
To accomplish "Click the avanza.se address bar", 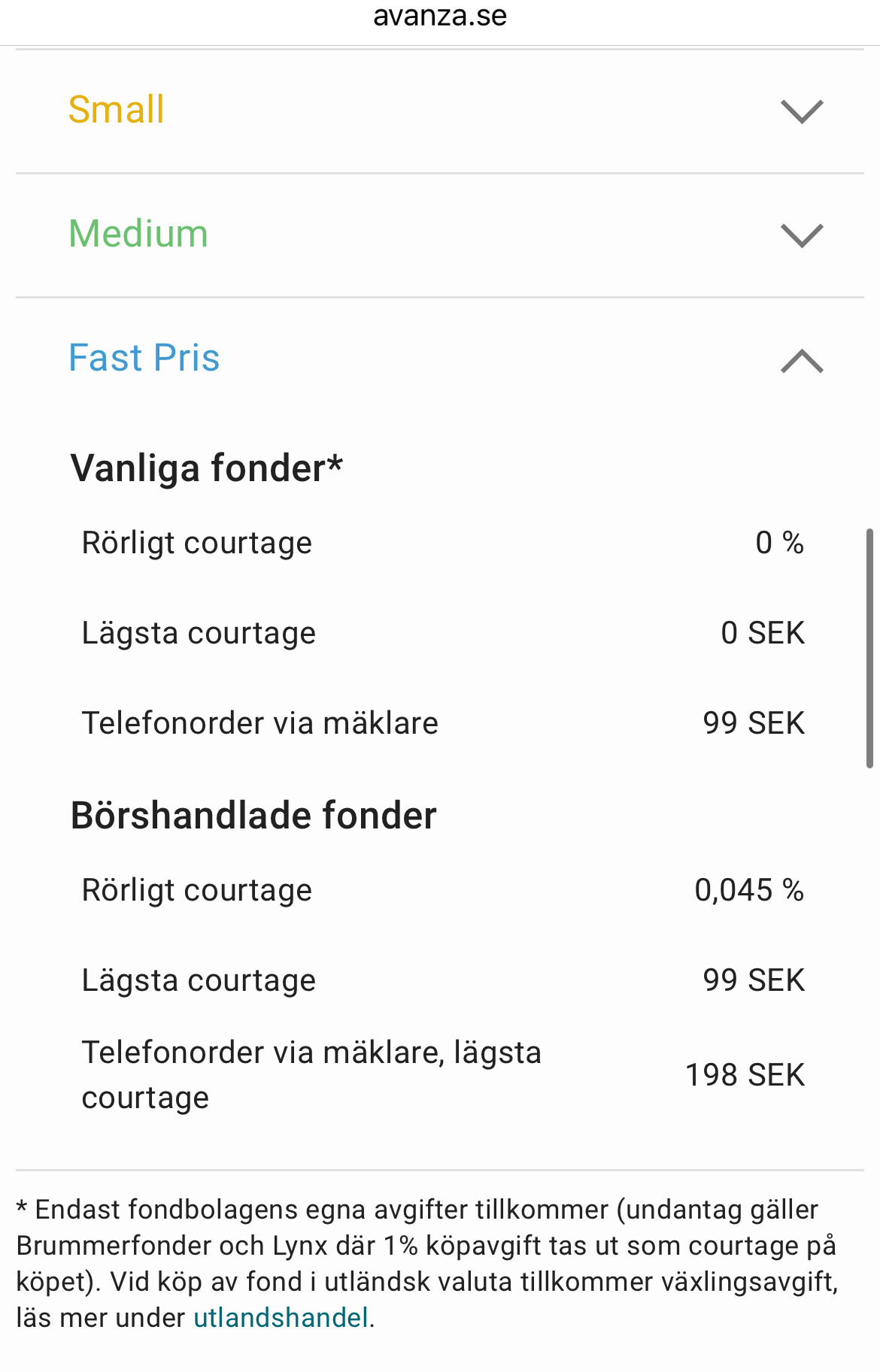I will 440,17.
